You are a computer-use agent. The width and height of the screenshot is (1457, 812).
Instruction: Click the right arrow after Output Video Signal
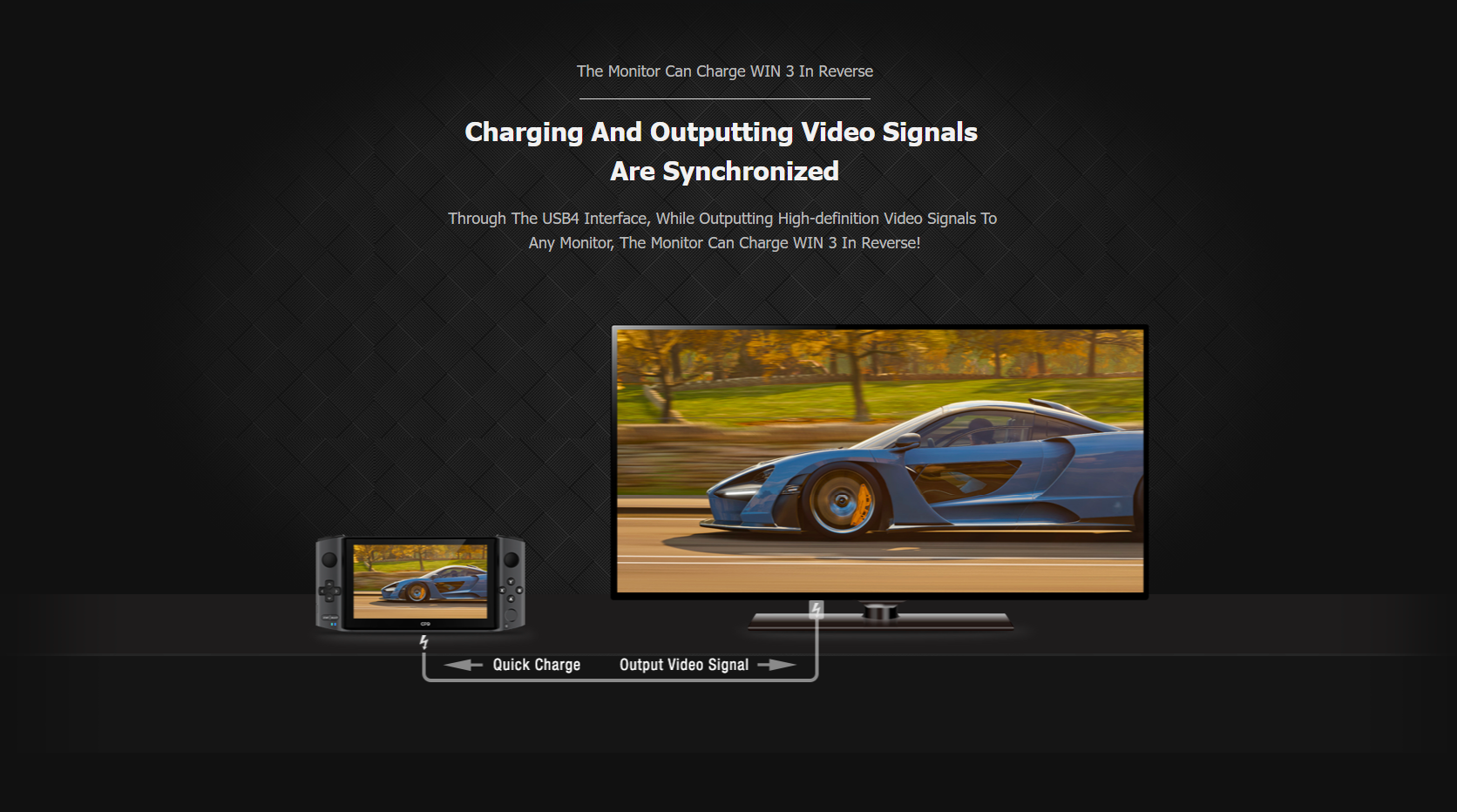click(x=776, y=665)
